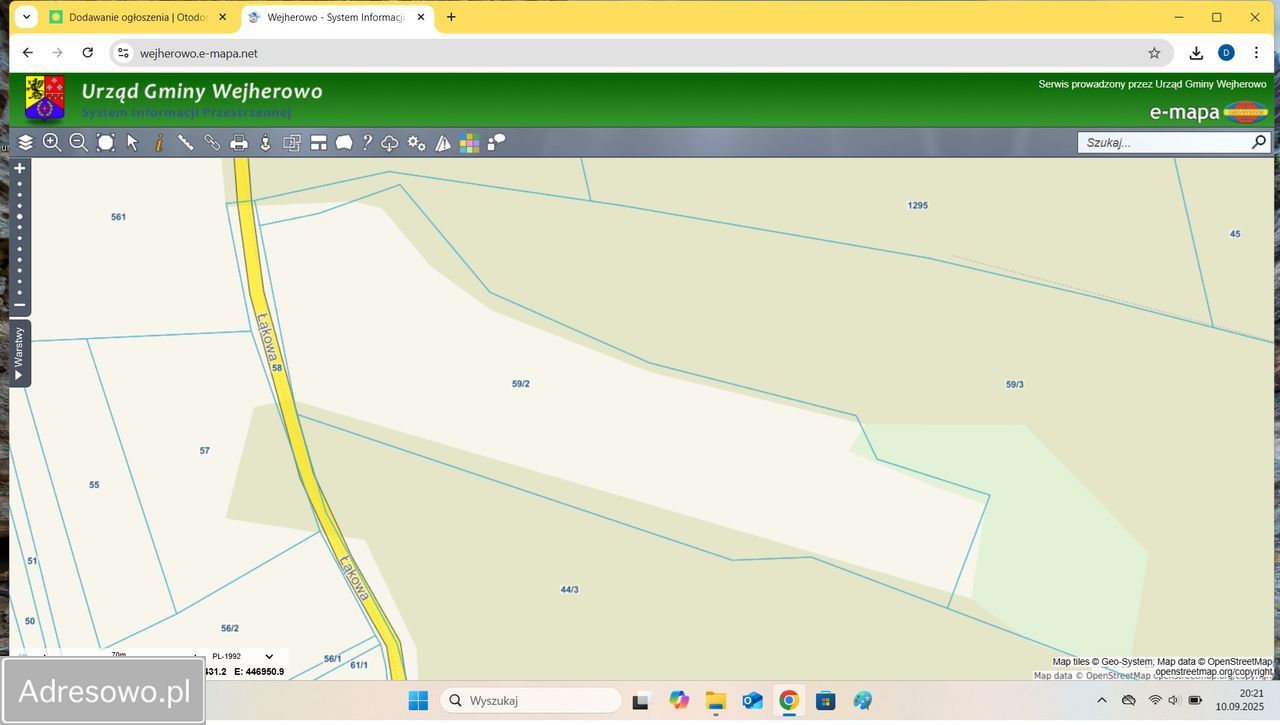Expand the Warstwy side panel
The image size is (1280, 725).
pyautogui.click(x=19, y=352)
